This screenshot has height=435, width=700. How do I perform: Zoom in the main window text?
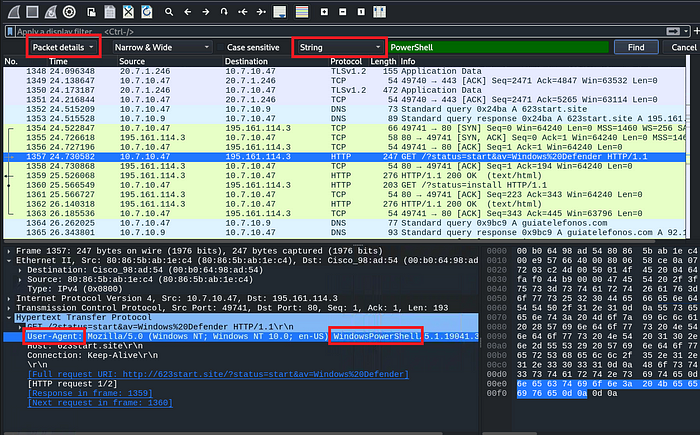pyautogui.click(x=325, y=12)
